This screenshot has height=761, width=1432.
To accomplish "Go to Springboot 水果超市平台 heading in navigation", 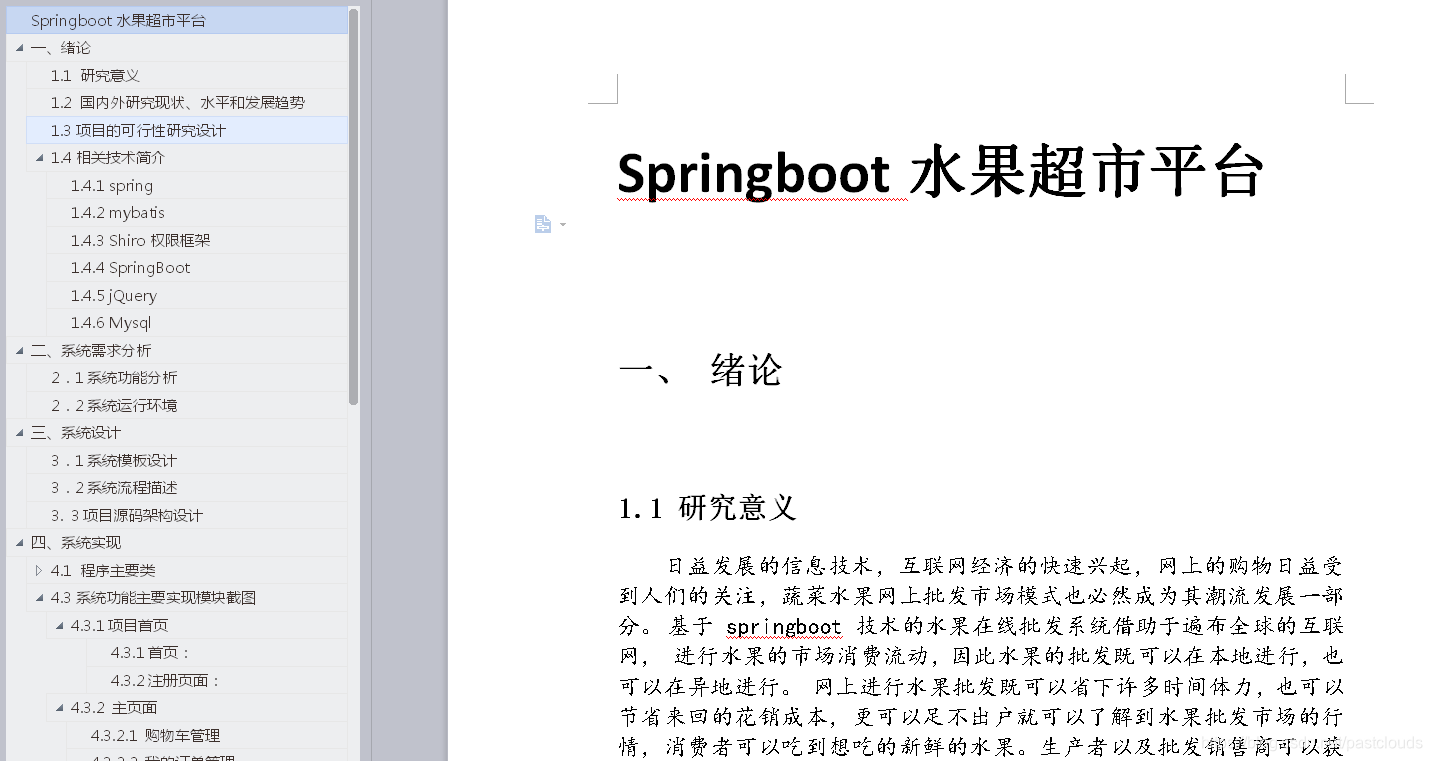I will point(177,20).
